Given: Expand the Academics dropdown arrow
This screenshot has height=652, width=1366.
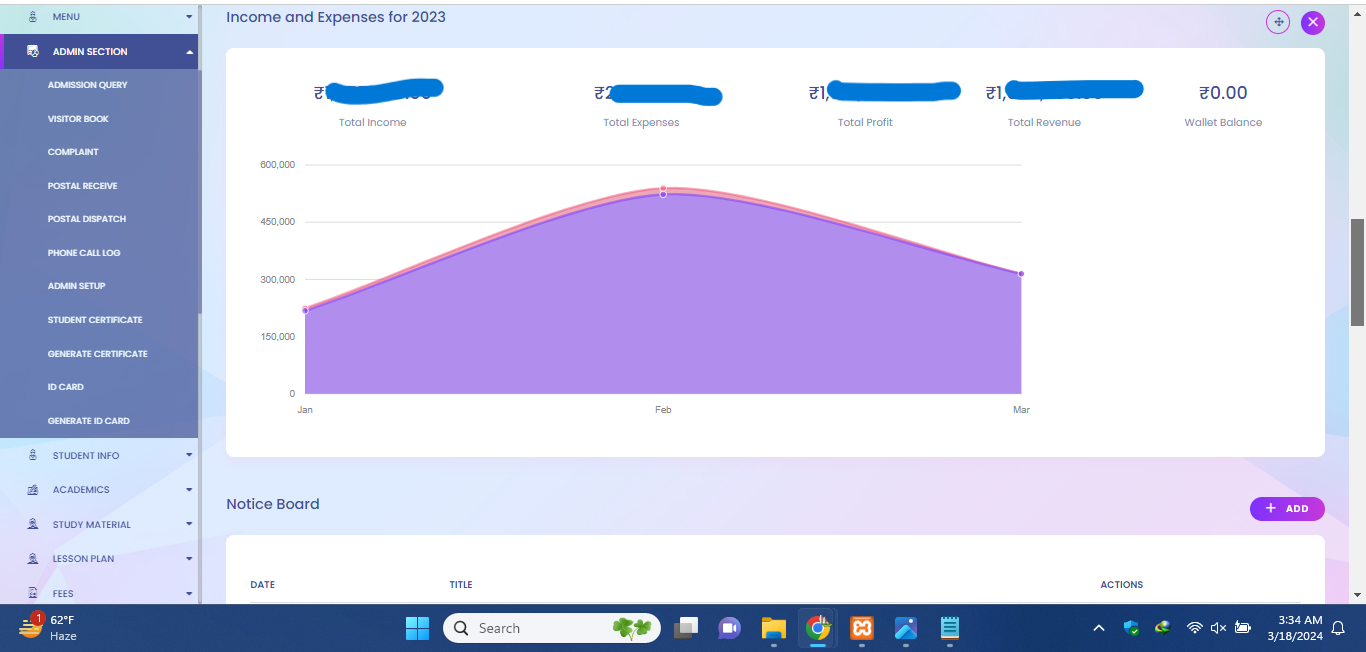Looking at the screenshot, I should (x=189, y=490).
